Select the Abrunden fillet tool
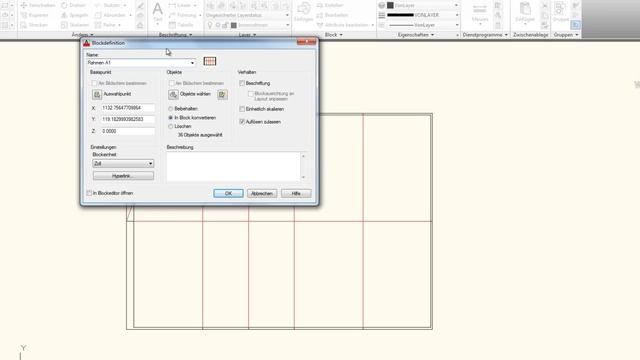This screenshot has height=360, width=640. point(110,15)
